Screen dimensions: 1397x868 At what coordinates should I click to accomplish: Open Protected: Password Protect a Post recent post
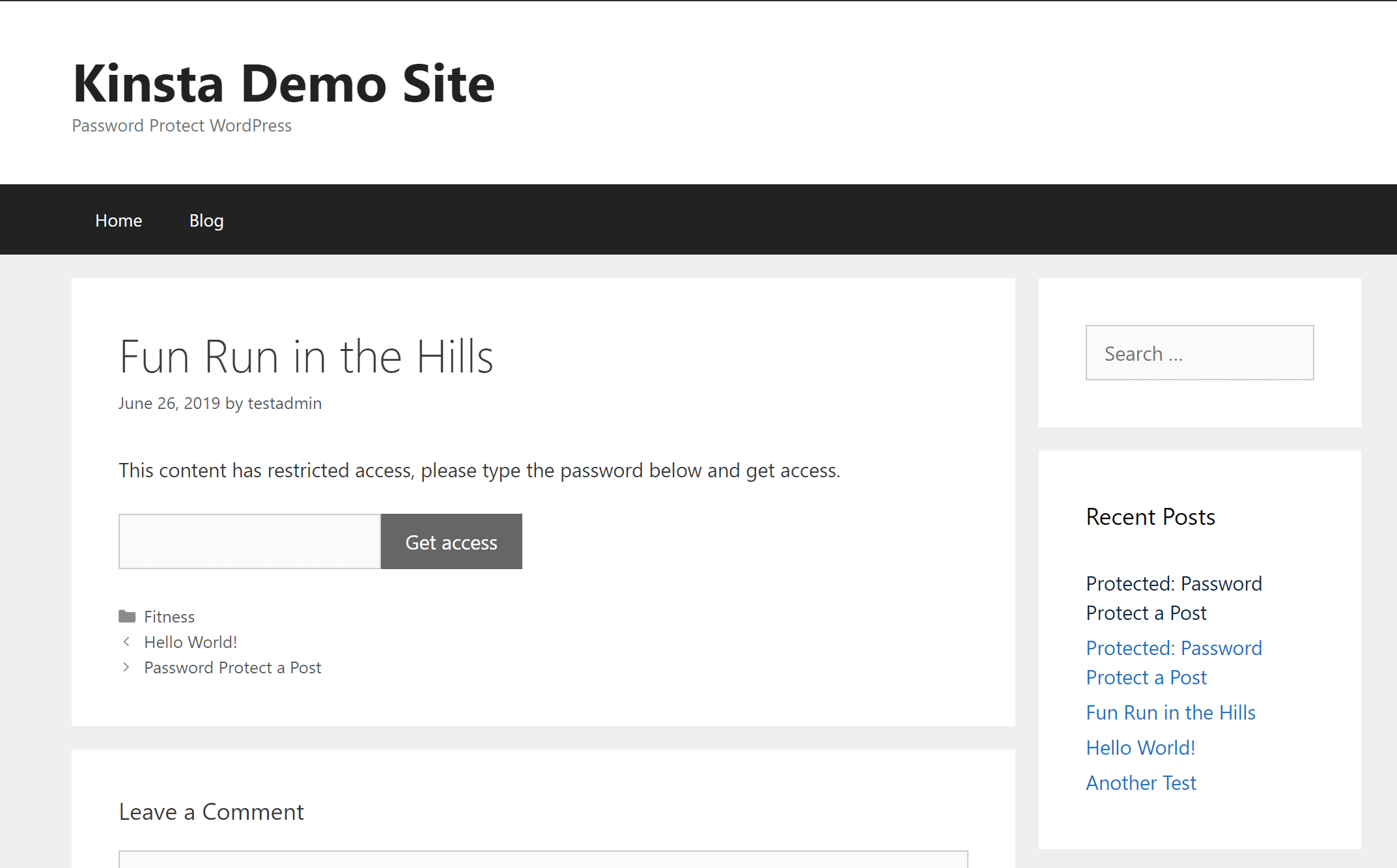tap(1175, 662)
